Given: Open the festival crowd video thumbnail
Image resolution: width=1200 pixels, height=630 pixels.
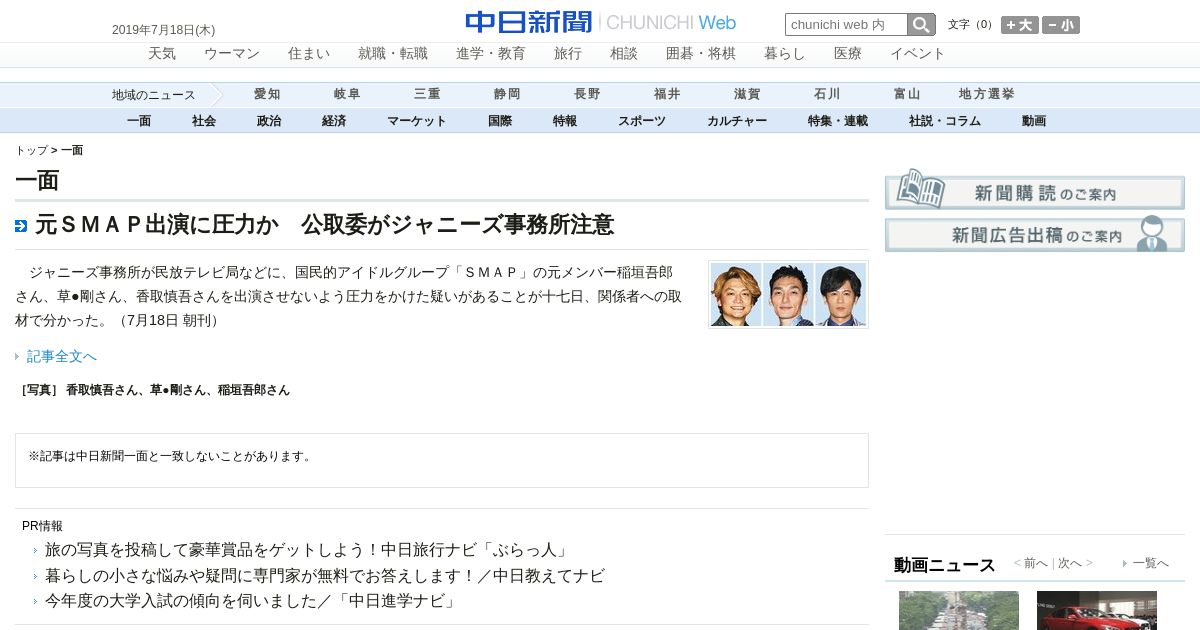Looking at the screenshot, I should (959, 611).
